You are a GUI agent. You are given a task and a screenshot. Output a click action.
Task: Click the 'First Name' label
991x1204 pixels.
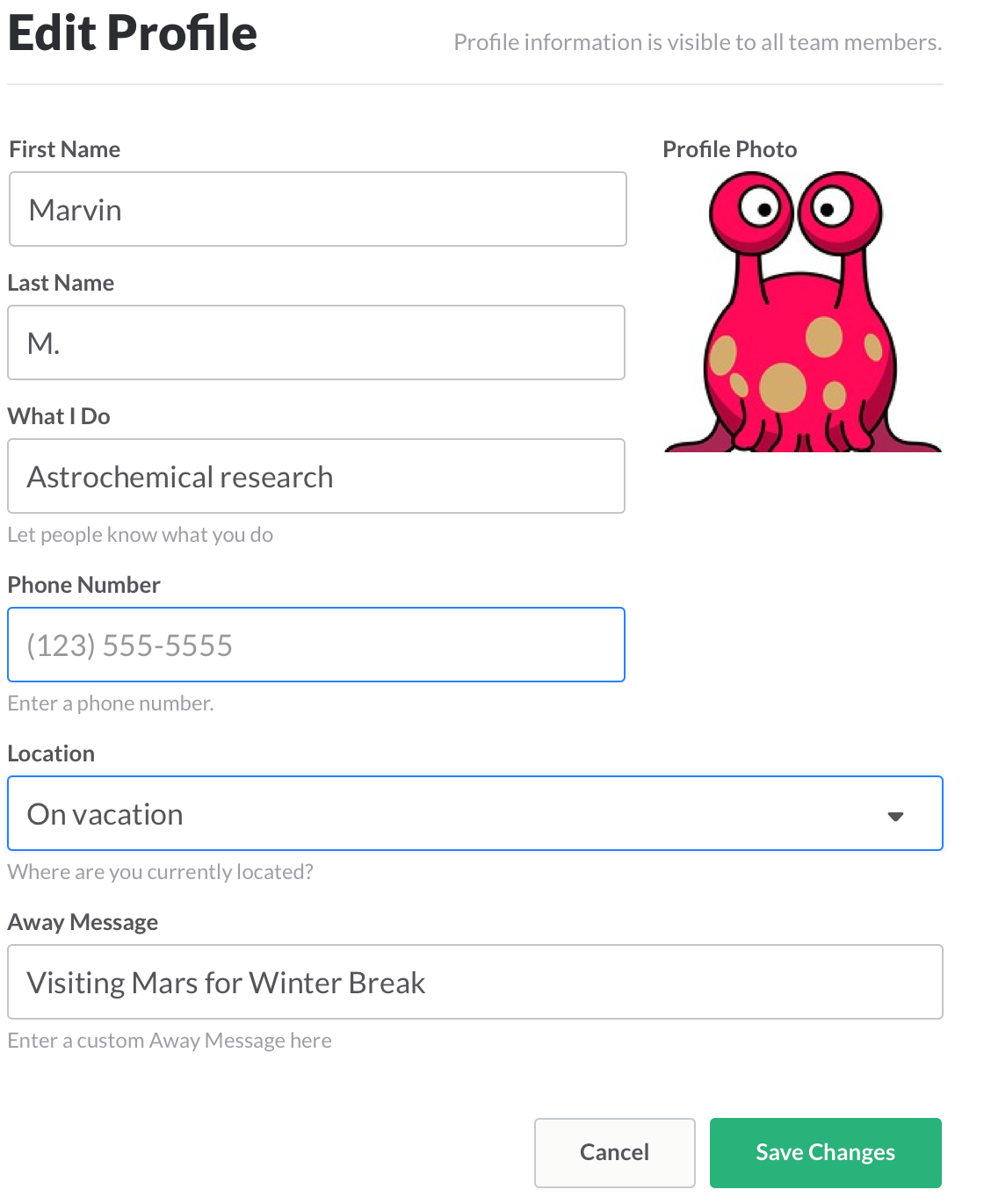65,149
